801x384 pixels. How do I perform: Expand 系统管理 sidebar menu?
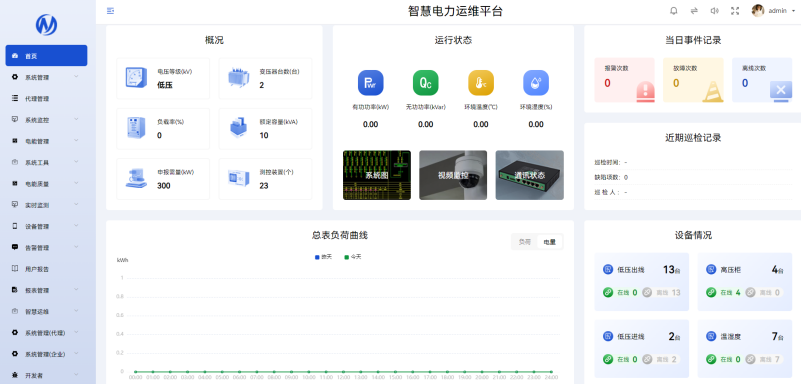coord(46,77)
